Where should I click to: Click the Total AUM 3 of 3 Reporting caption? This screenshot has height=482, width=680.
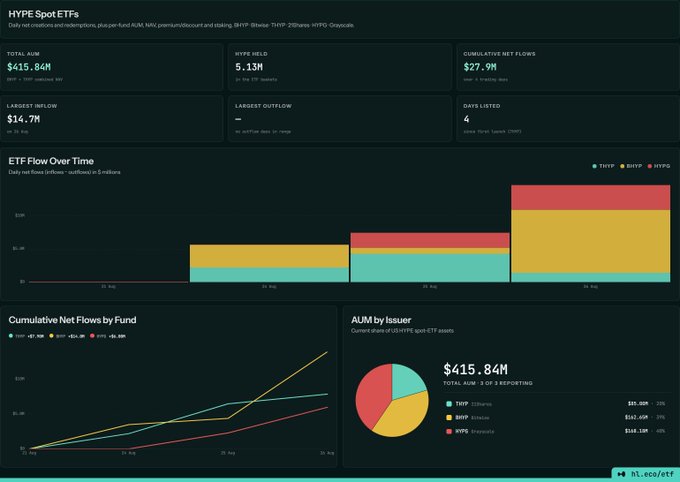[x=488, y=383]
